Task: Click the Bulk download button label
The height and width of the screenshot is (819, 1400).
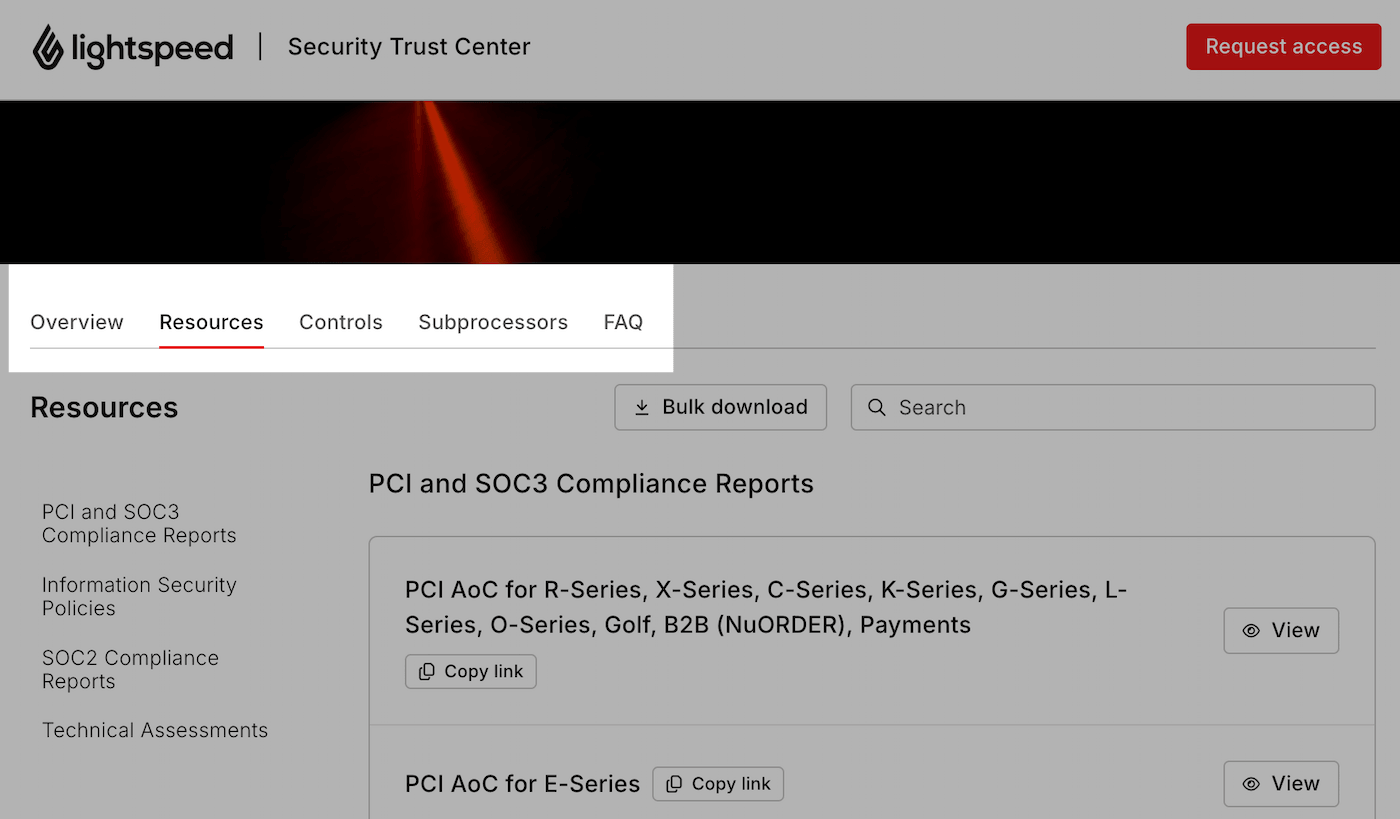Action: [x=735, y=407]
